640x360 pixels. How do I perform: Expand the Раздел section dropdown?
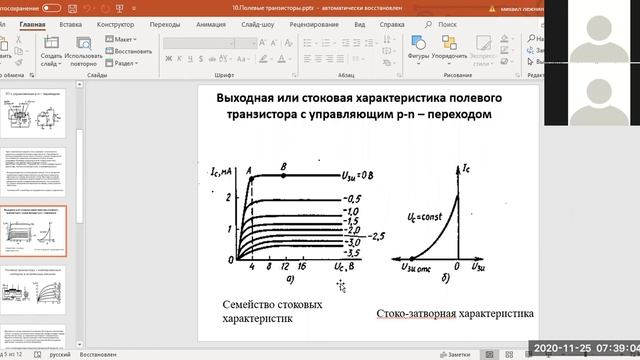(122, 63)
